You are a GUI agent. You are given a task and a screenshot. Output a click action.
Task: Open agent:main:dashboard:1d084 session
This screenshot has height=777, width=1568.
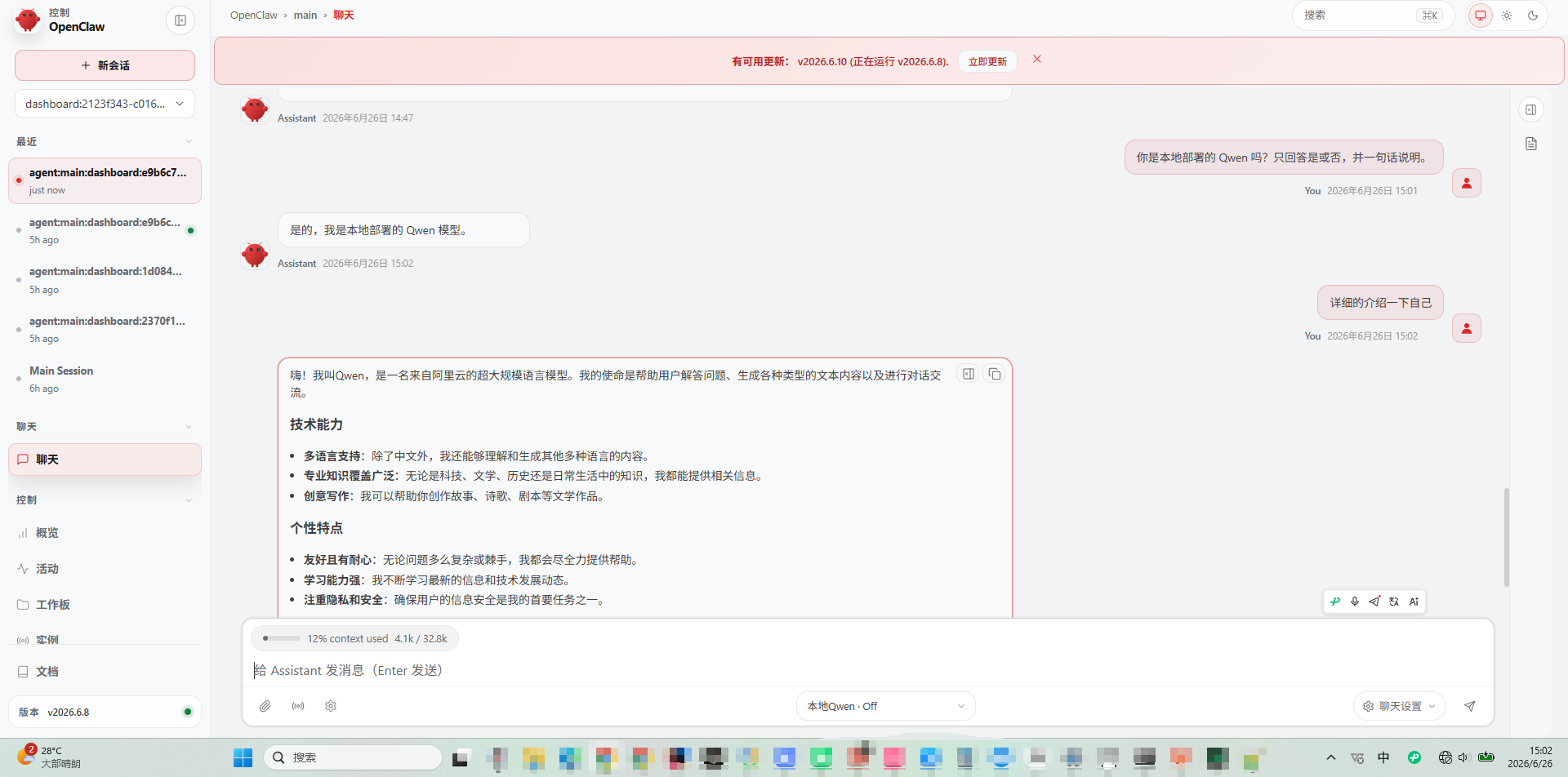click(105, 280)
